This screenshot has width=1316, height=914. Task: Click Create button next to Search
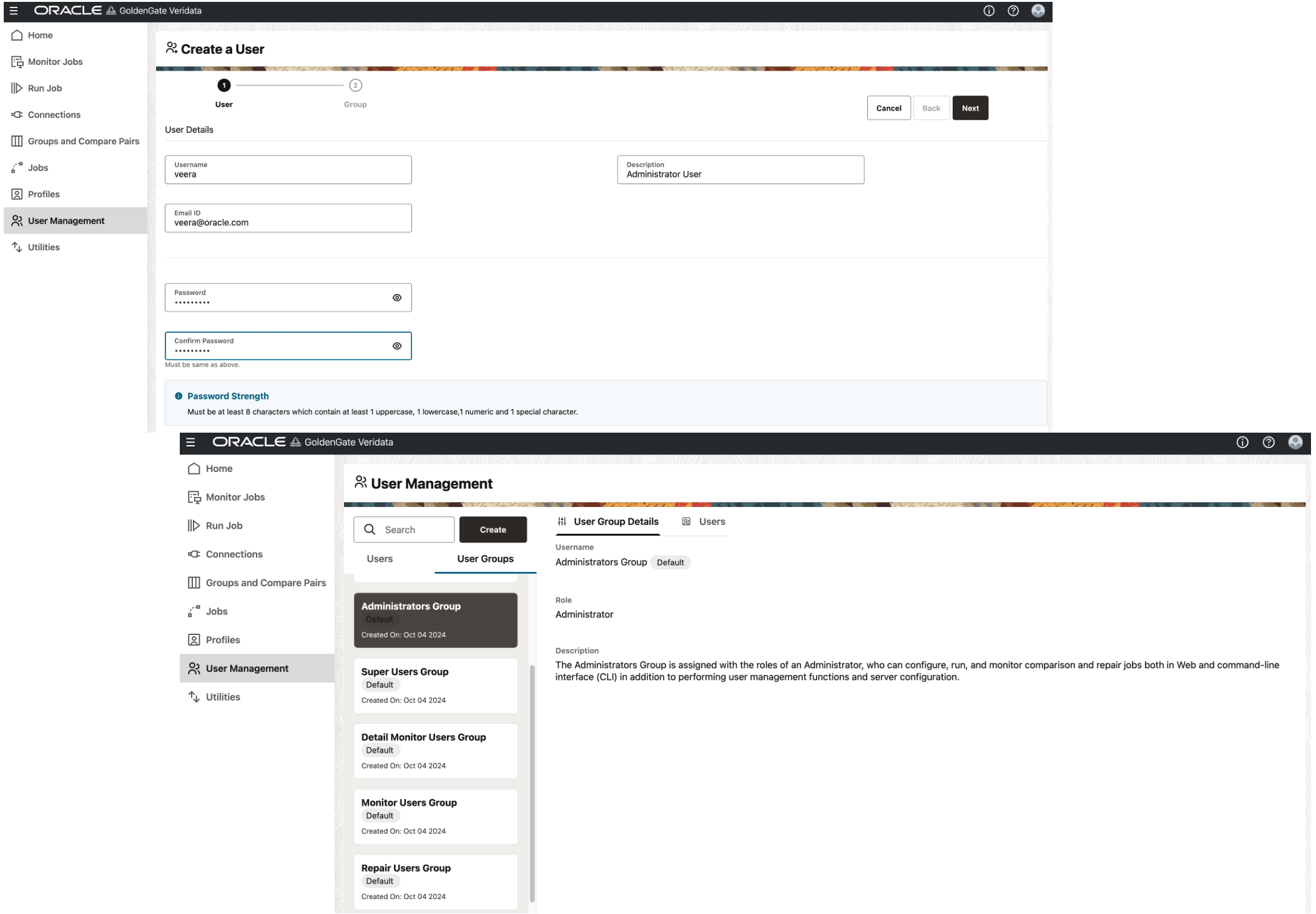[493, 529]
